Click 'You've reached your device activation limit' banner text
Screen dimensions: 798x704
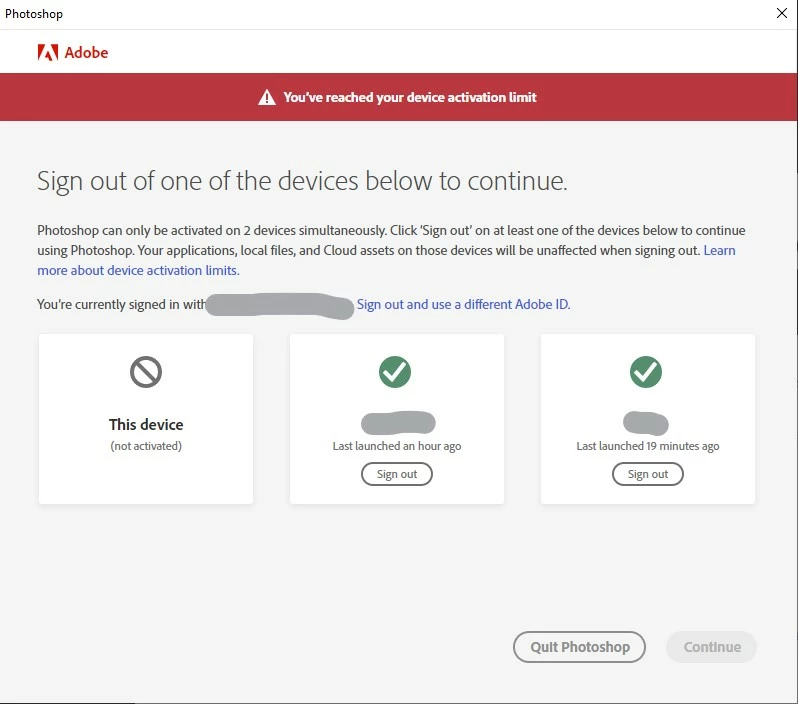click(x=410, y=97)
